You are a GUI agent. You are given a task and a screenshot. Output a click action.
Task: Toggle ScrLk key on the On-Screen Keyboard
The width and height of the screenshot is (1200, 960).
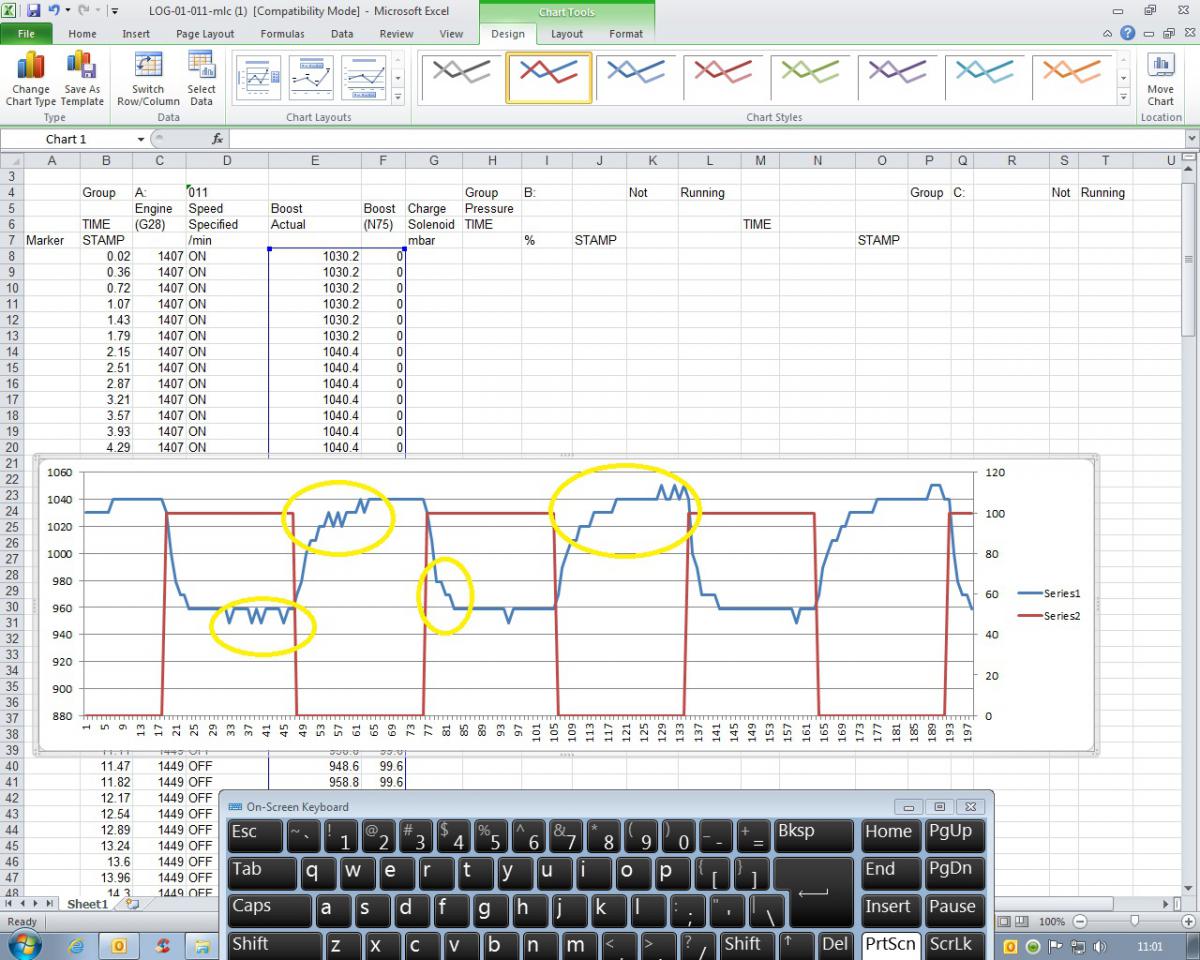[950, 944]
